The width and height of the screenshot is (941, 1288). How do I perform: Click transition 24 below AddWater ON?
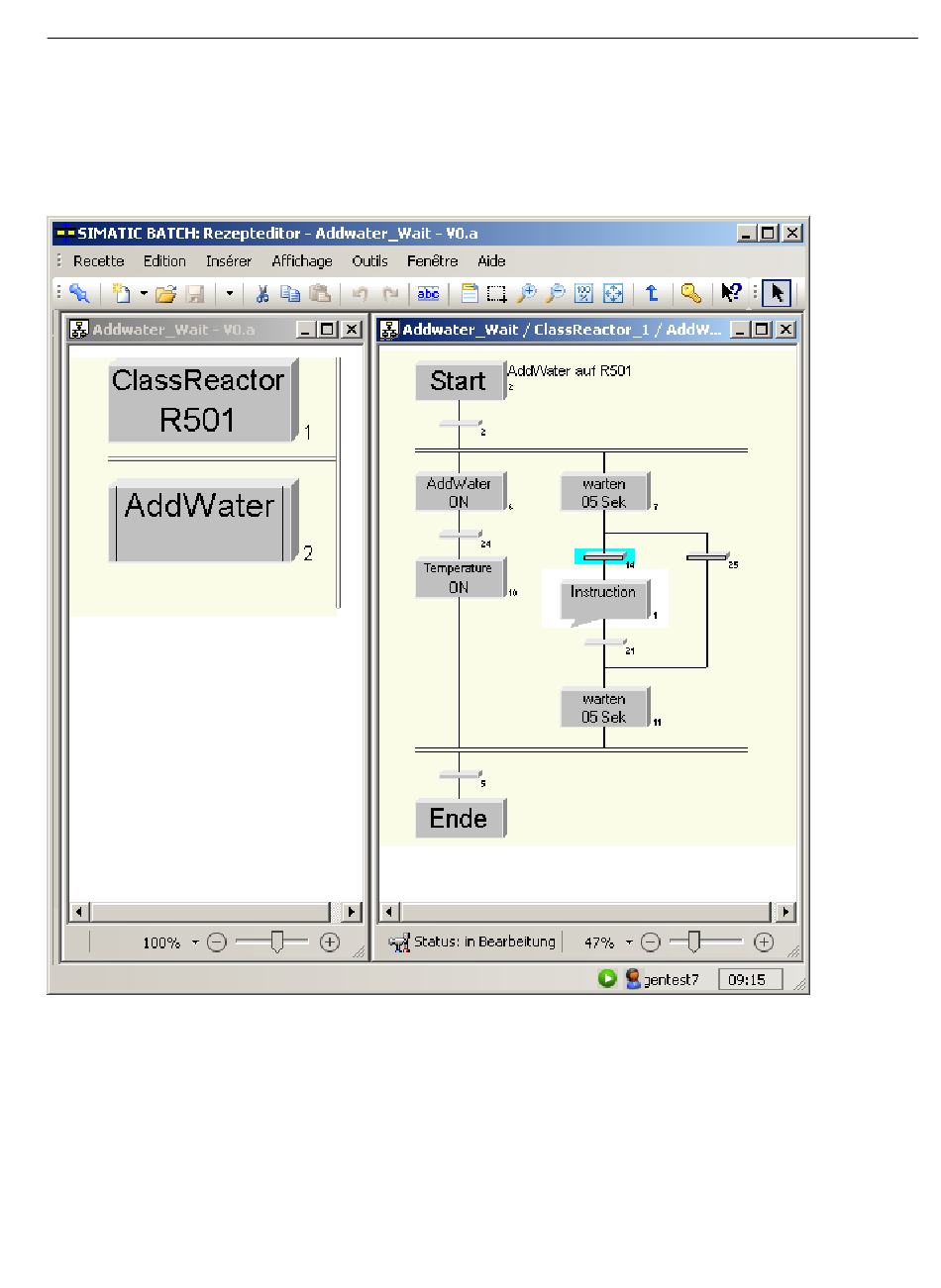[460, 535]
